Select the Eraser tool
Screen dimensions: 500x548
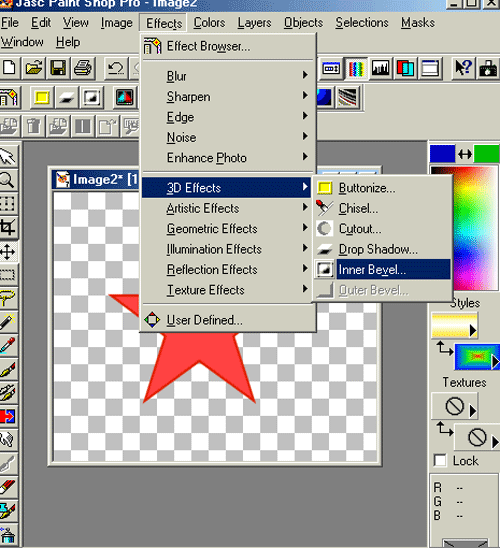point(8,486)
